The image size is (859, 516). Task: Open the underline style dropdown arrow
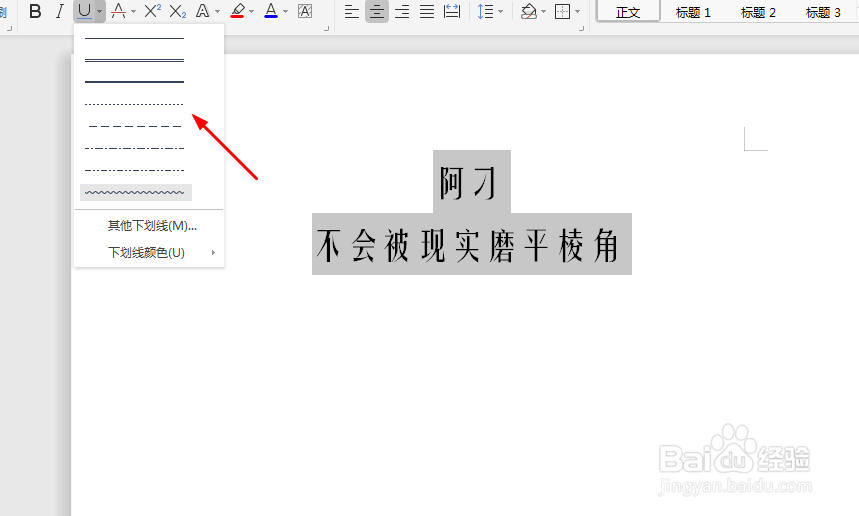(100, 11)
